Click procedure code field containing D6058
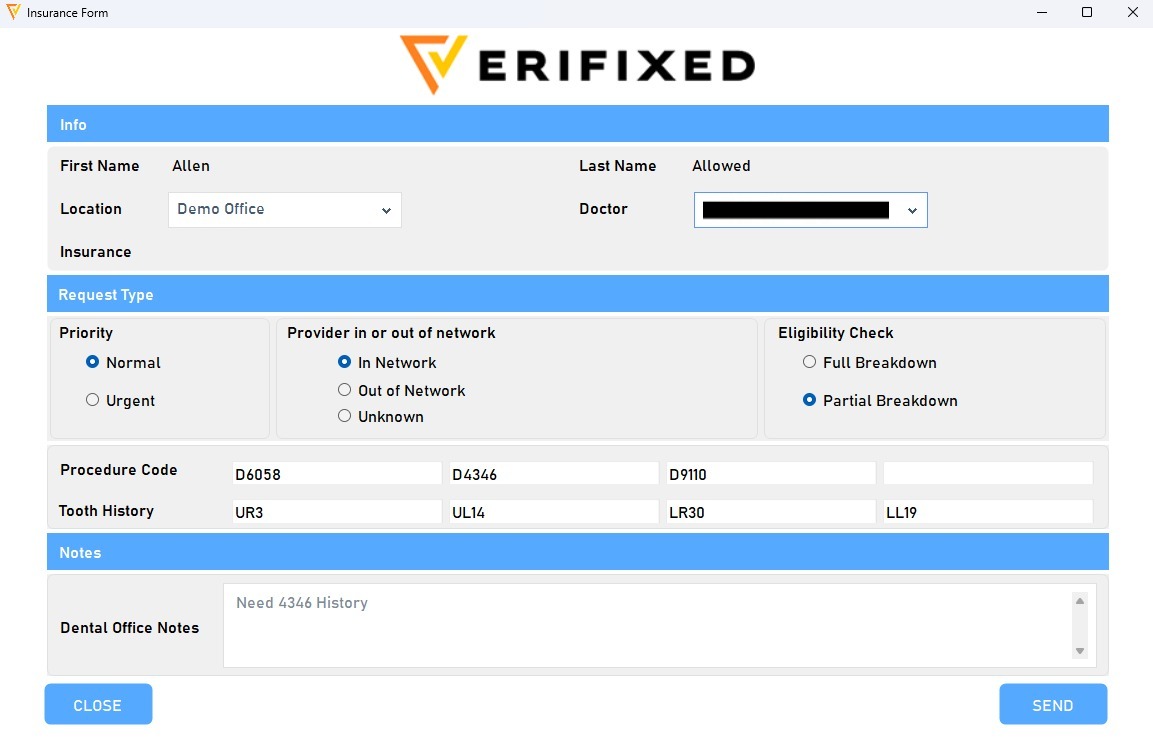This screenshot has width=1153, height=746. tap(336, 474)
